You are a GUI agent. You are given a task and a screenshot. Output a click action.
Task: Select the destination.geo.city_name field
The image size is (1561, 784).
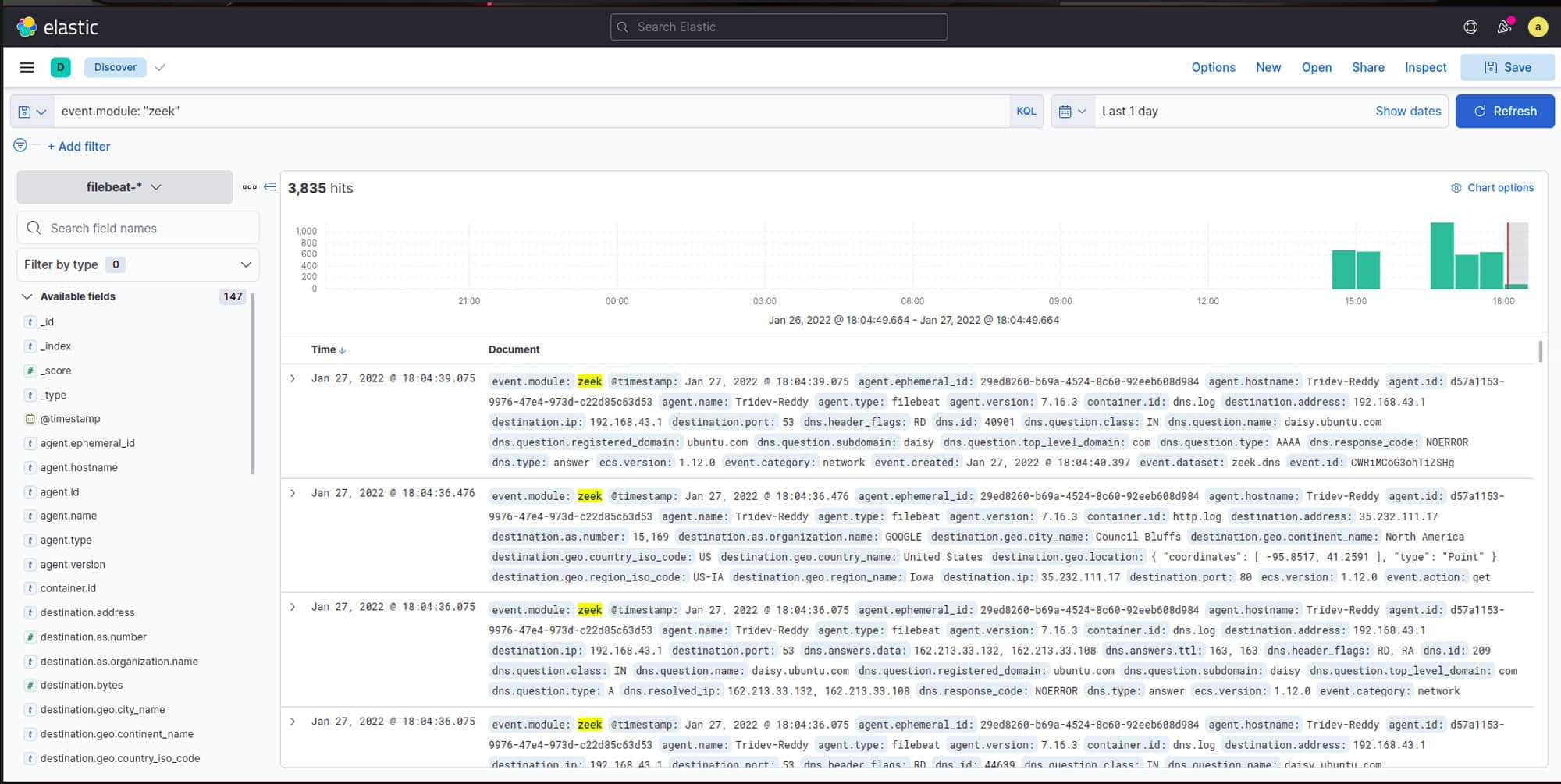point(102,710)
